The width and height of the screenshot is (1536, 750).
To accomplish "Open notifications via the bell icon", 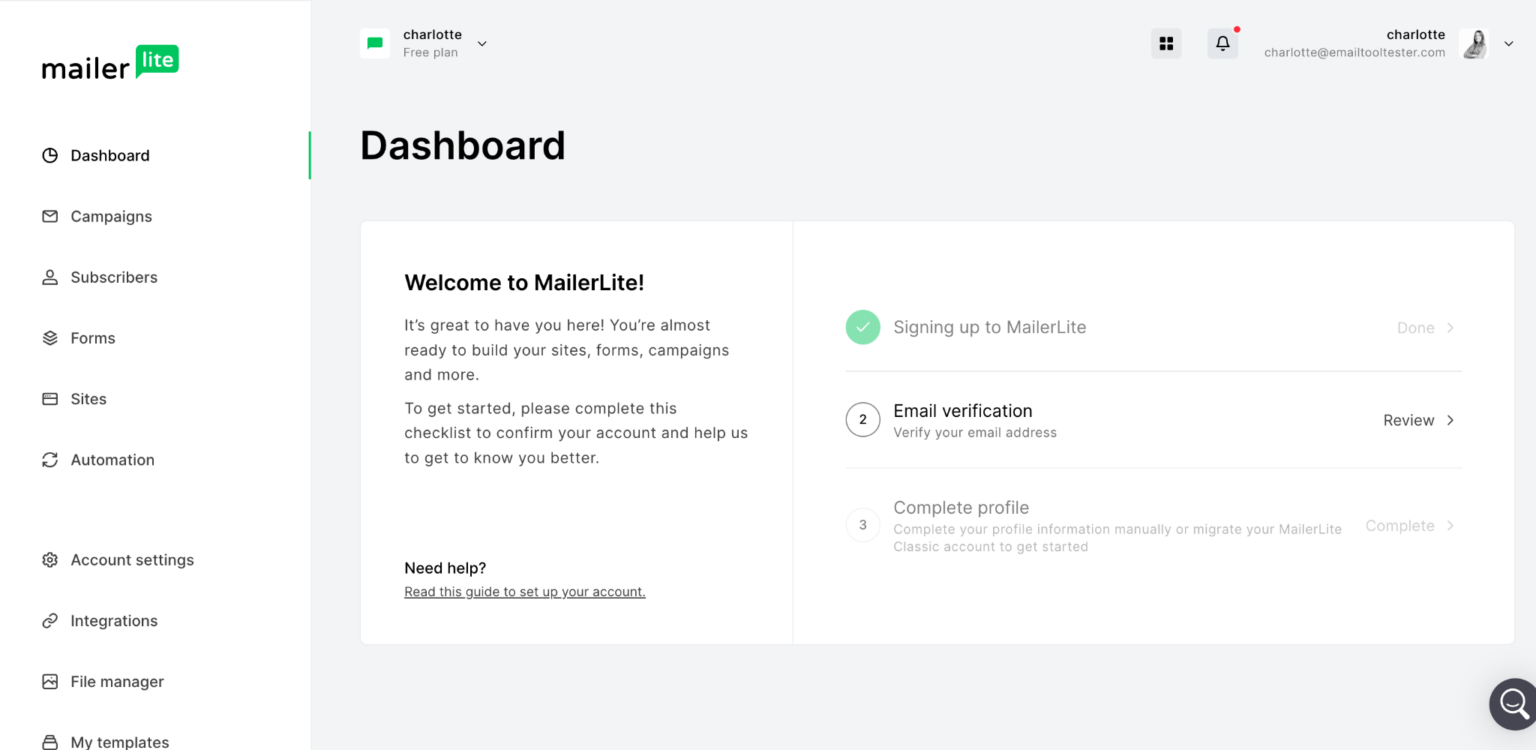I will tap(1222, 43).
